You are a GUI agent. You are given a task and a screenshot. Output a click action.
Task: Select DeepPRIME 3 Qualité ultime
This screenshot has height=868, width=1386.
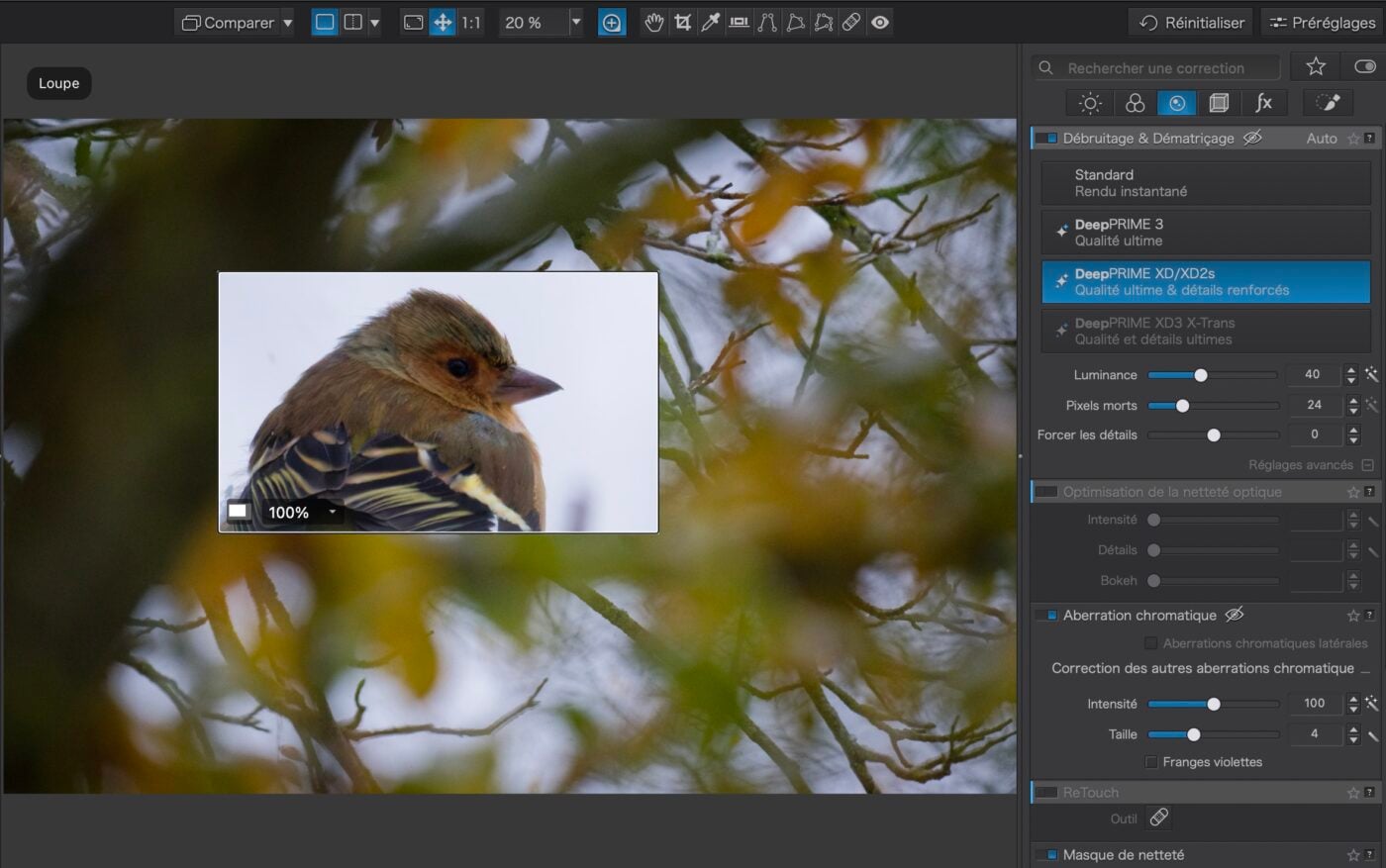pos(1205,232)
